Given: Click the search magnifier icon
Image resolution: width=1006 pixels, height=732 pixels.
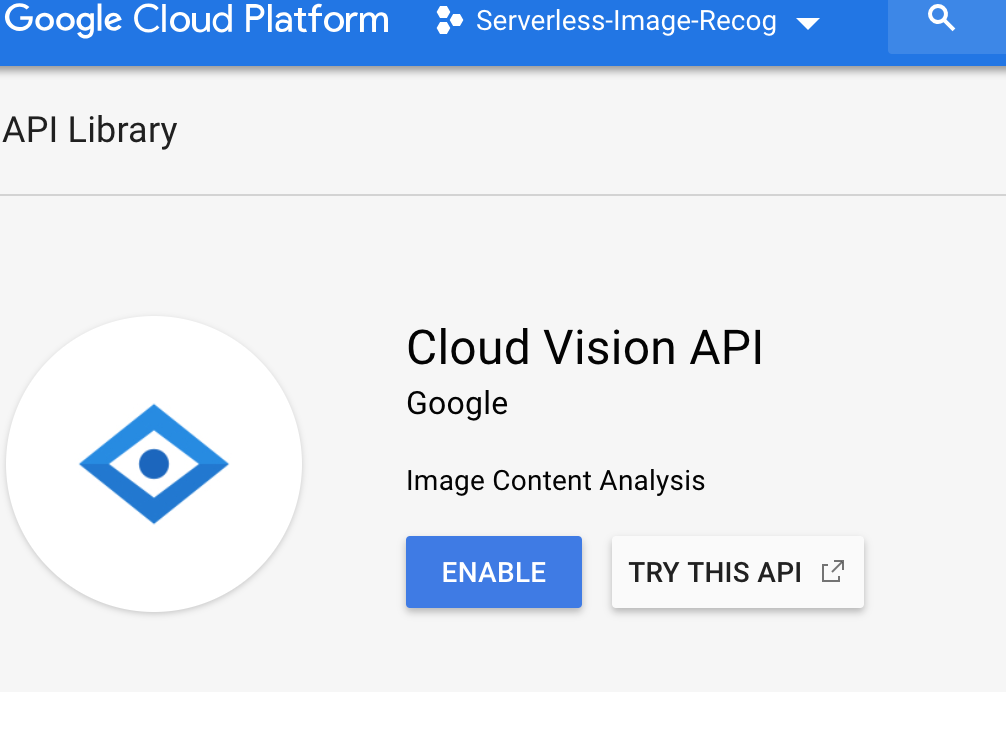Looking at the screenshot, I should point(941,18).
